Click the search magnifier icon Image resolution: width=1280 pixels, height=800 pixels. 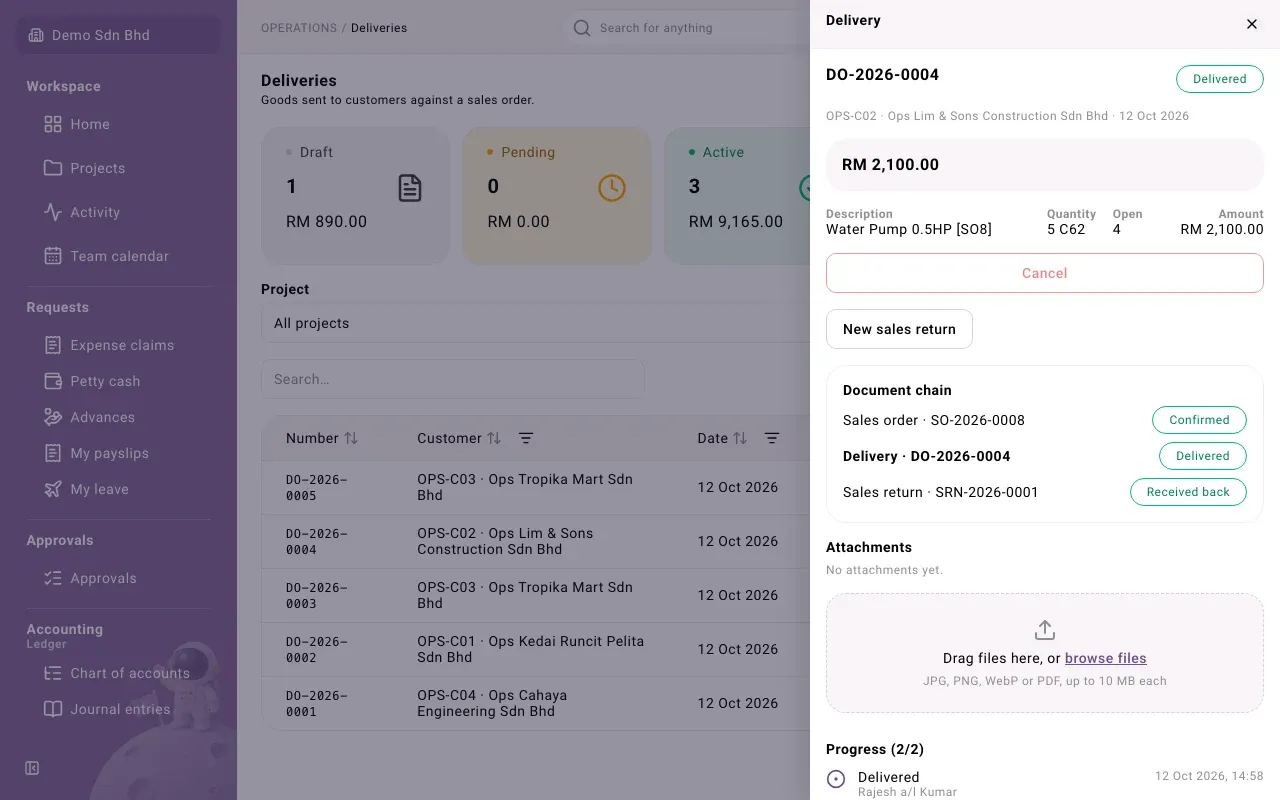[582, 28]
